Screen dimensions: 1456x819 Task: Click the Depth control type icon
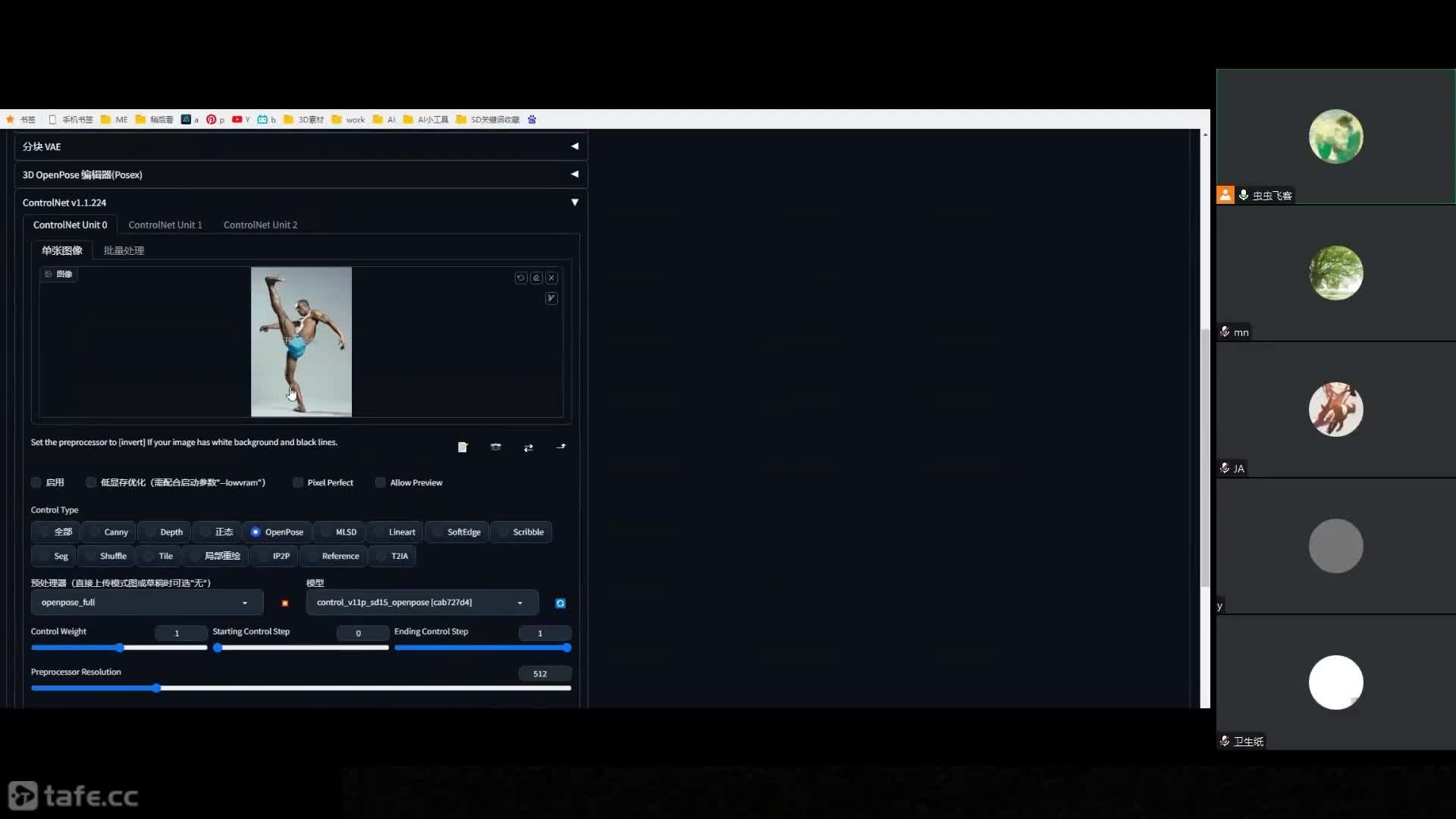coord(170,531)
